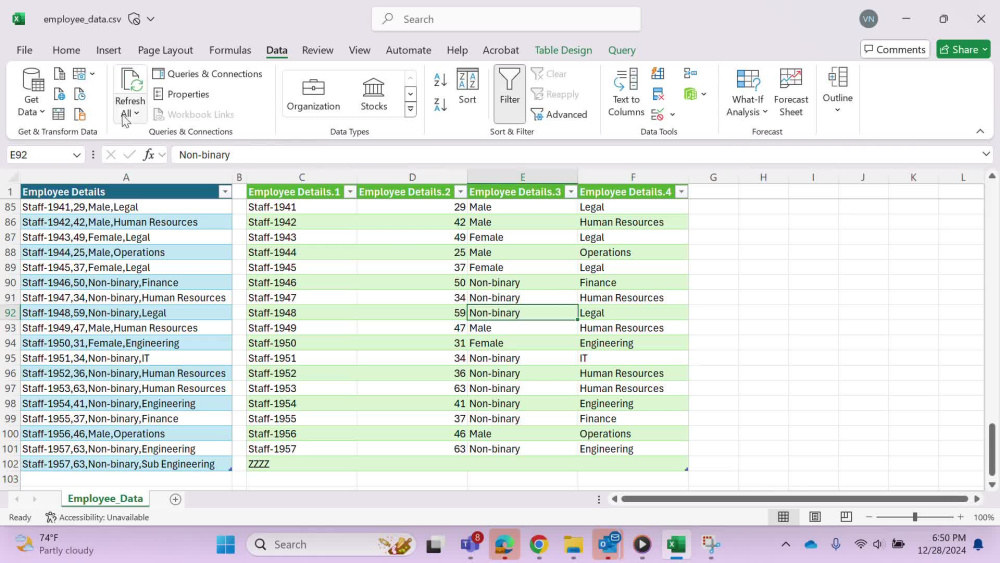Switch to Normal view

[x=783, y=517]
